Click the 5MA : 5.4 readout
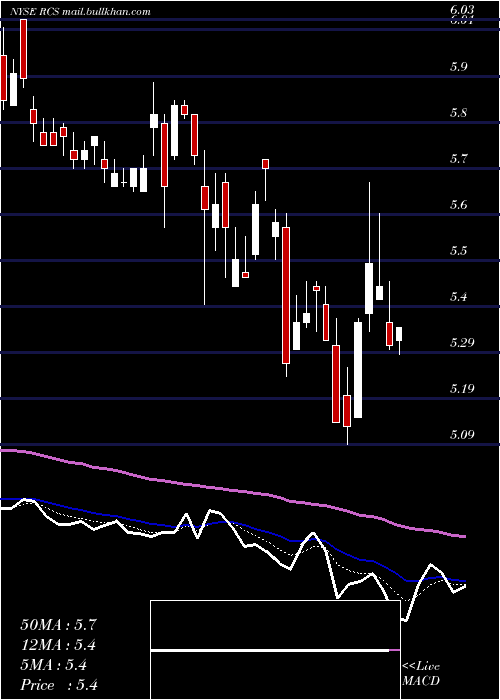This screenshot has width=500, height=700. pos(54,665)
